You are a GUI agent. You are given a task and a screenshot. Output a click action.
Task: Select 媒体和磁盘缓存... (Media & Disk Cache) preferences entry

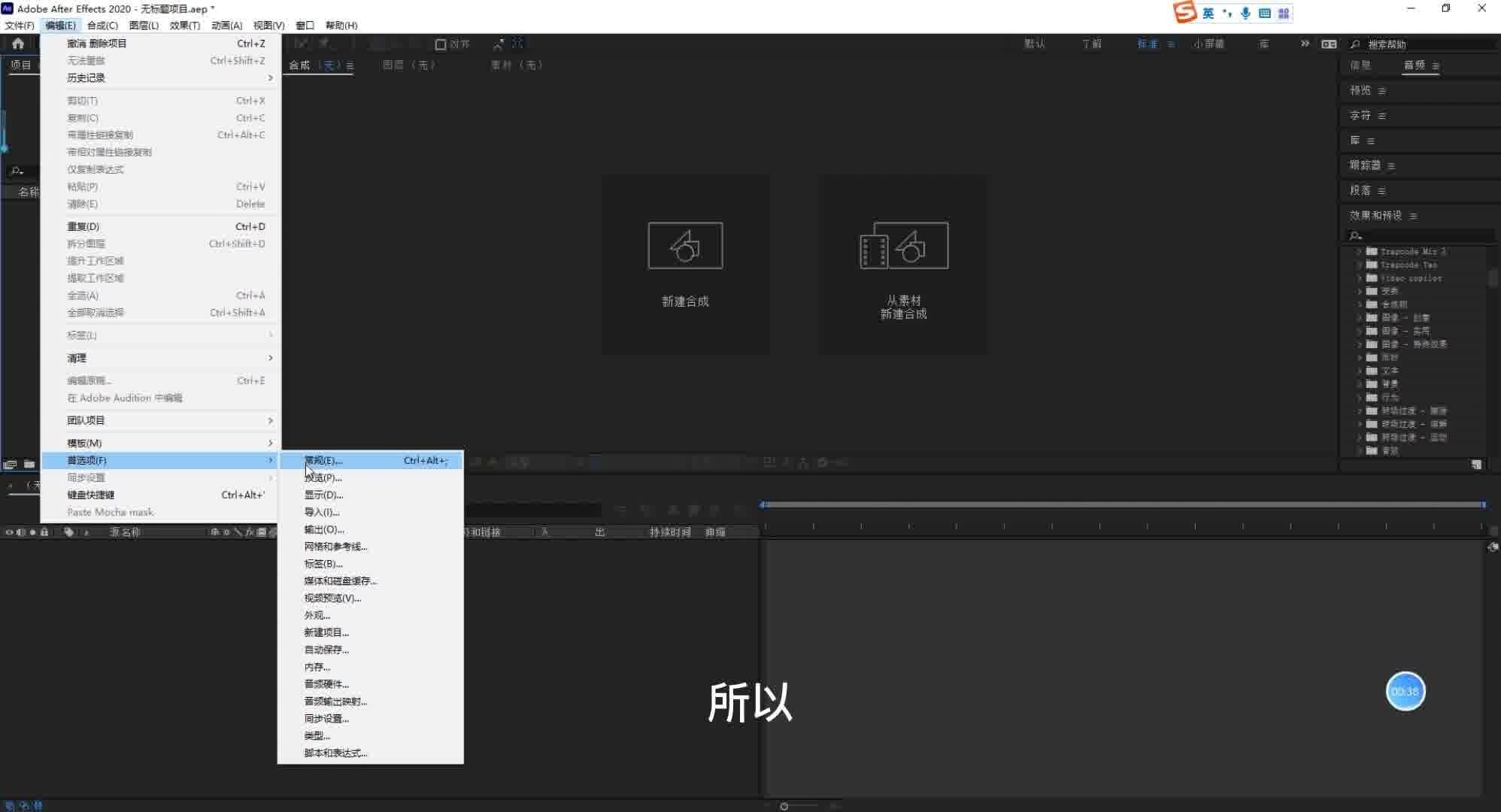click(x=340, y=580)
